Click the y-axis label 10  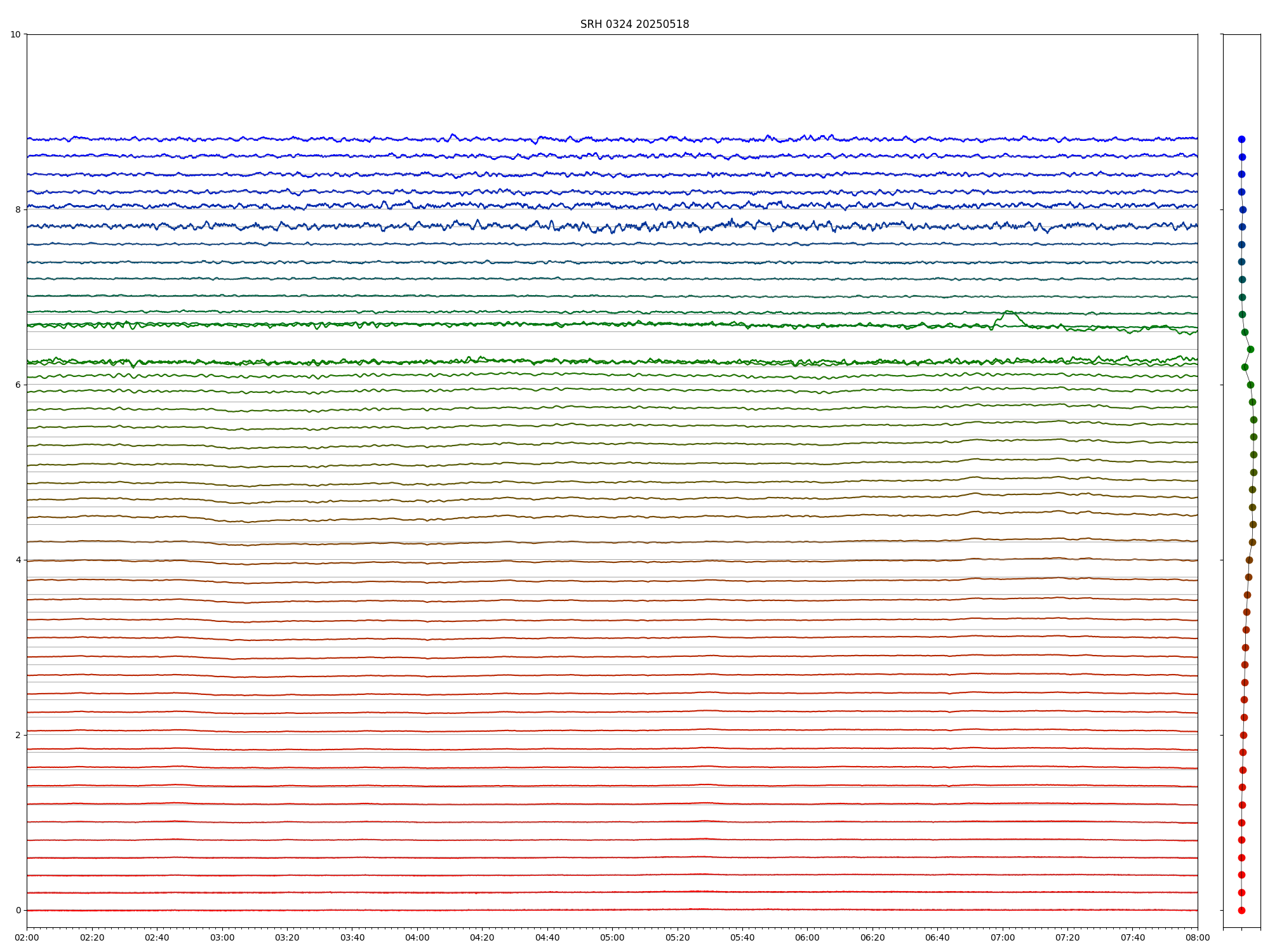15,34
